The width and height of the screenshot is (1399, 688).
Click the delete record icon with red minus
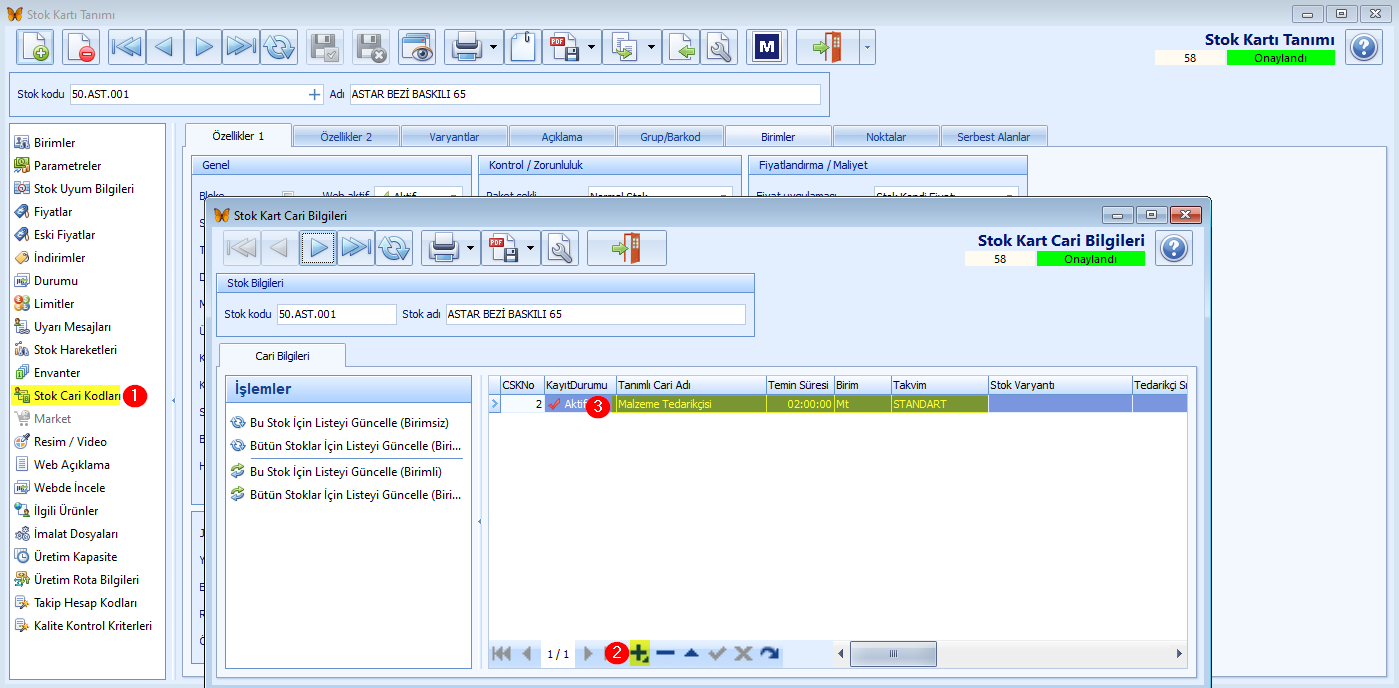pos(81,47)
